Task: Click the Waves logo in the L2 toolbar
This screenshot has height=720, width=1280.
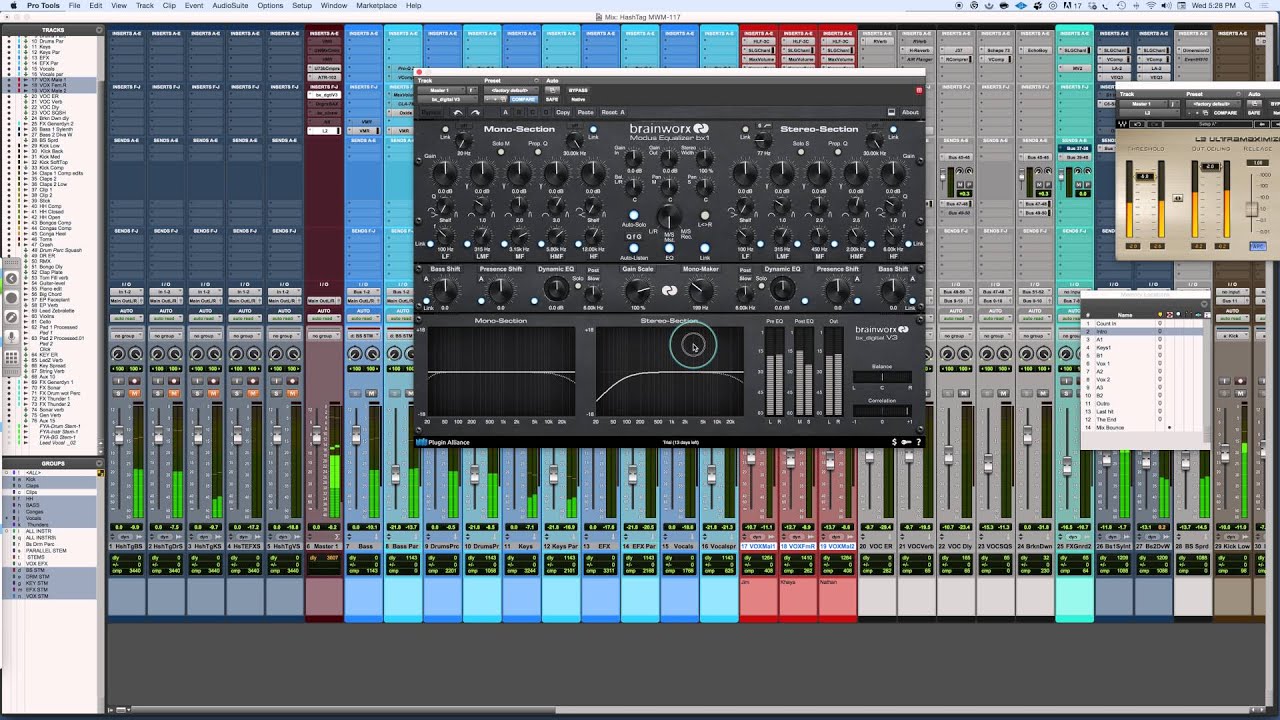Action: coord(1123,124)
